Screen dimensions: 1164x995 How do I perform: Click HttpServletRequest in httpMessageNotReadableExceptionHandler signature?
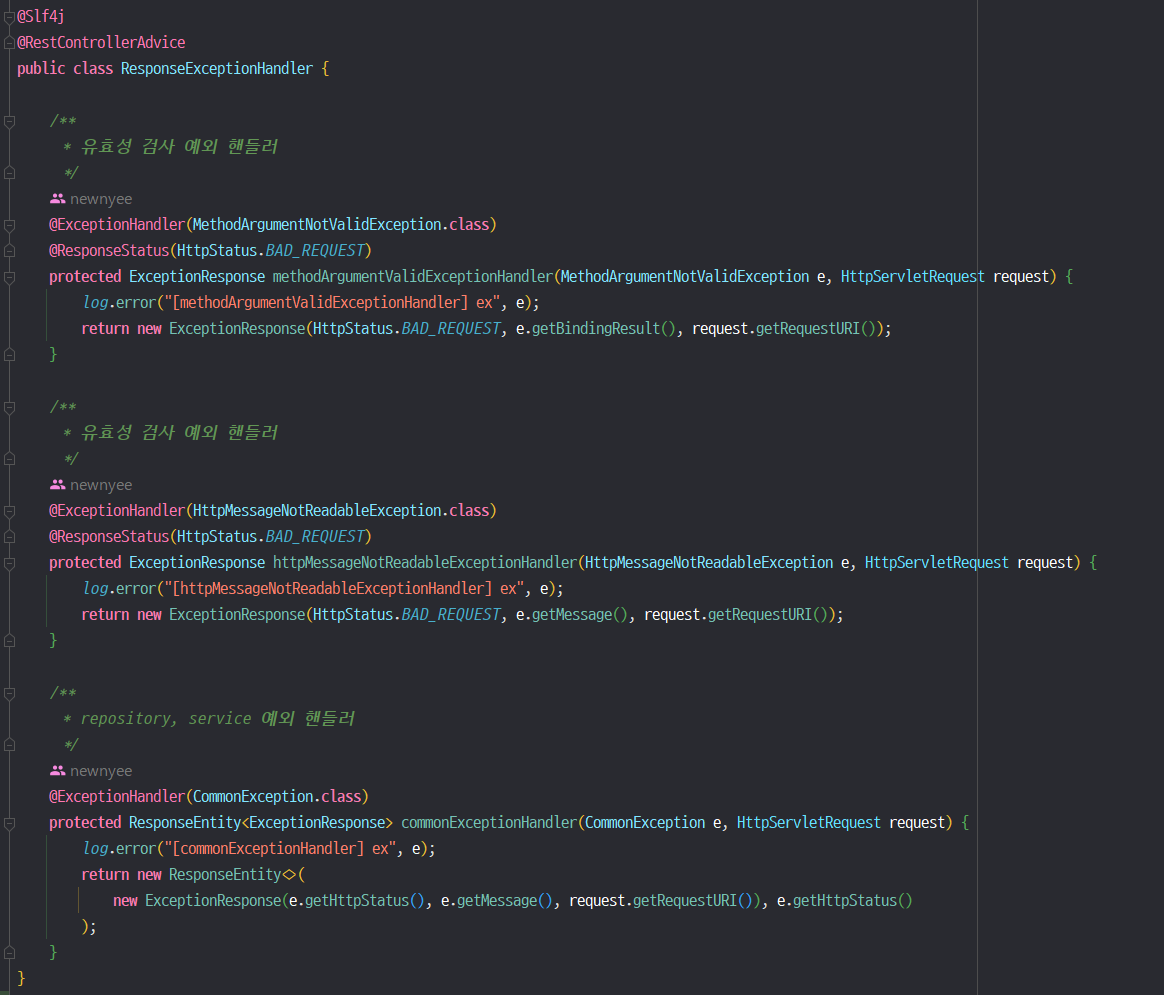click(x=937, y=562)
